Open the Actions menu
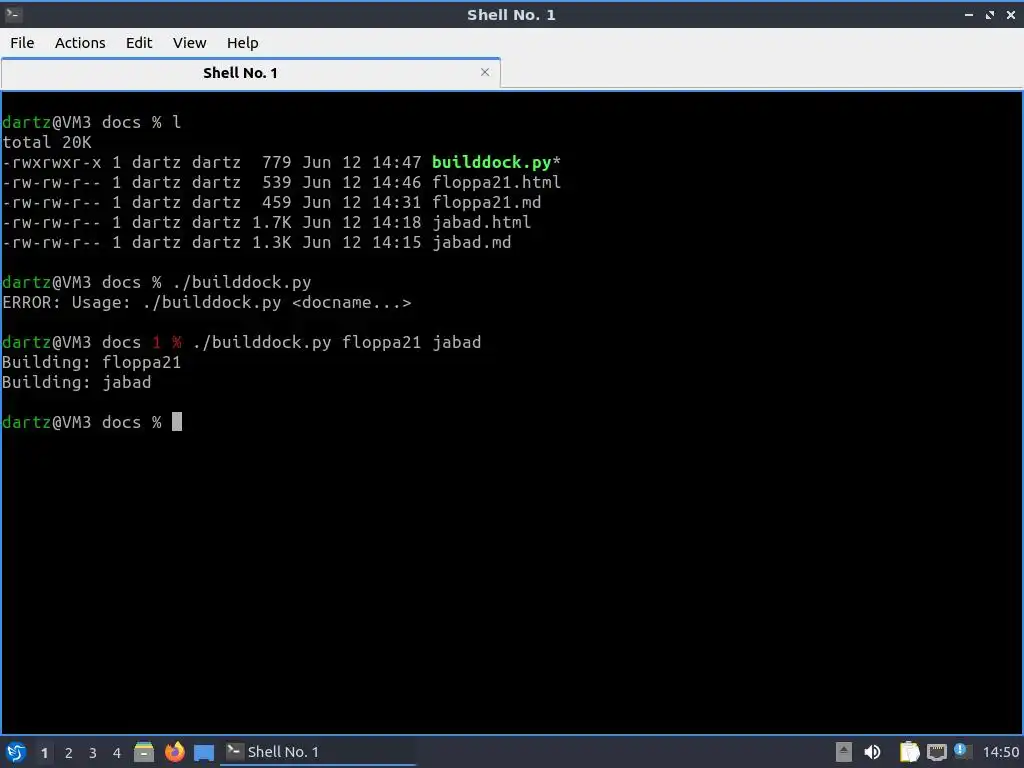 click(x=80, y=43)
